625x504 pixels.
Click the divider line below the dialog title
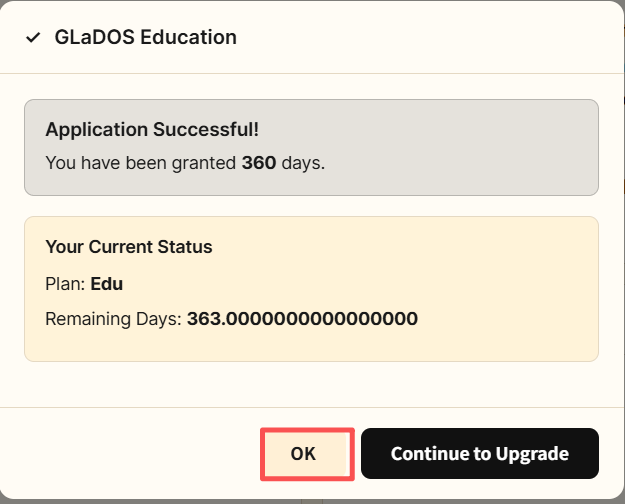click(x=312, y=73)
